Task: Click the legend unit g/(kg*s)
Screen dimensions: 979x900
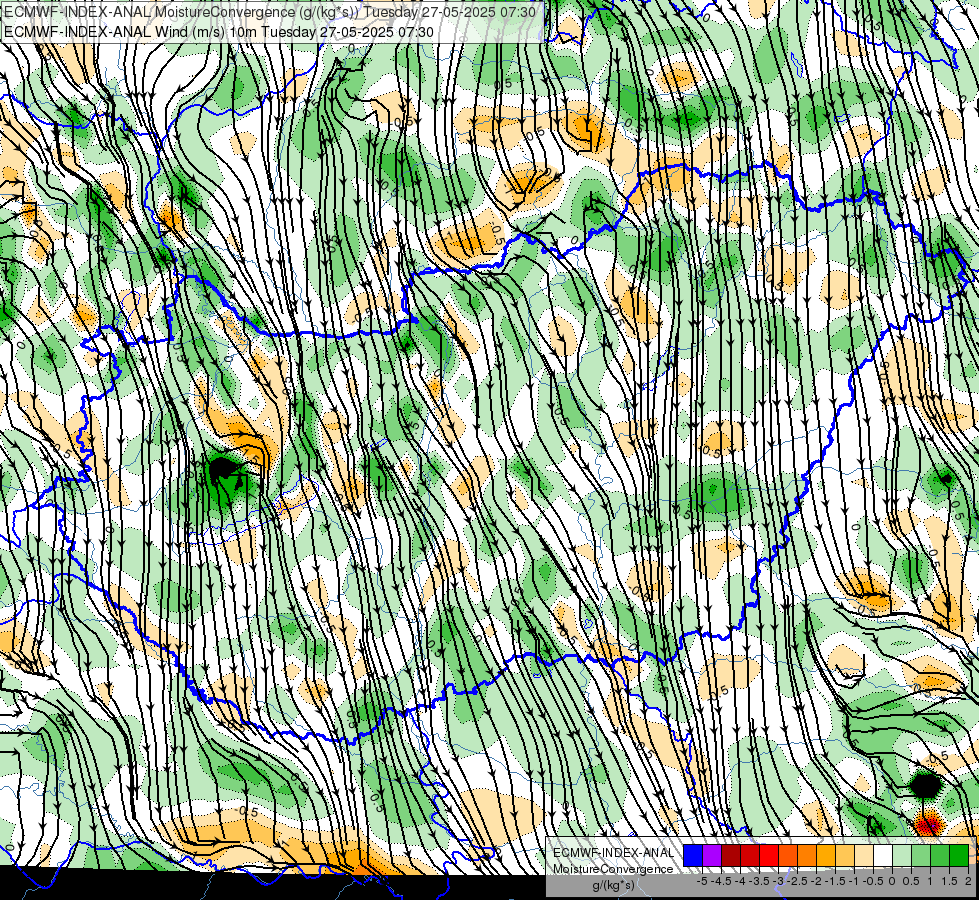Action: [x=613, y=885]
